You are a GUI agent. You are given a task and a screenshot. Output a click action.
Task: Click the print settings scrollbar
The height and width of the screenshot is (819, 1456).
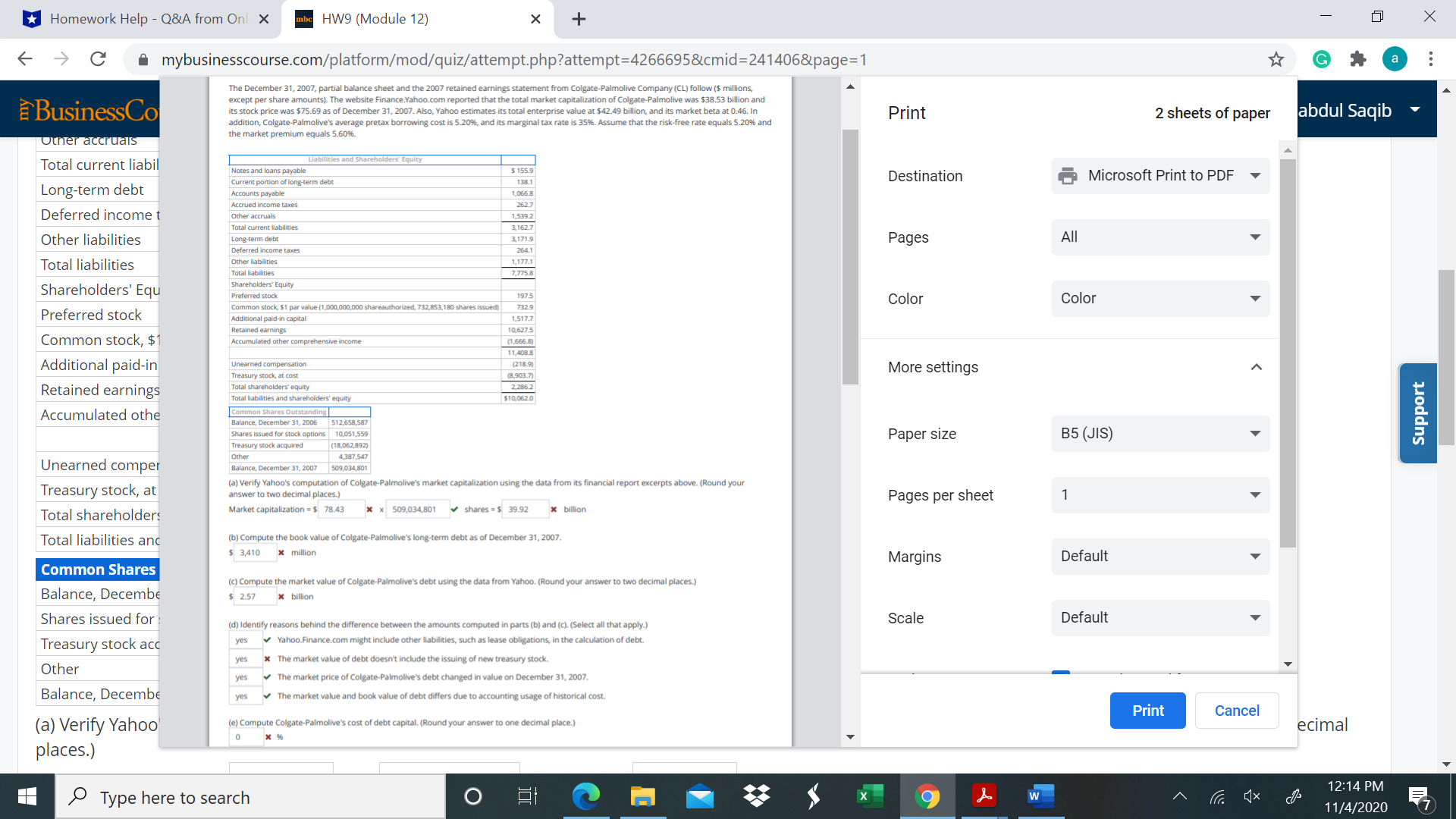(x=1288, y=353)
